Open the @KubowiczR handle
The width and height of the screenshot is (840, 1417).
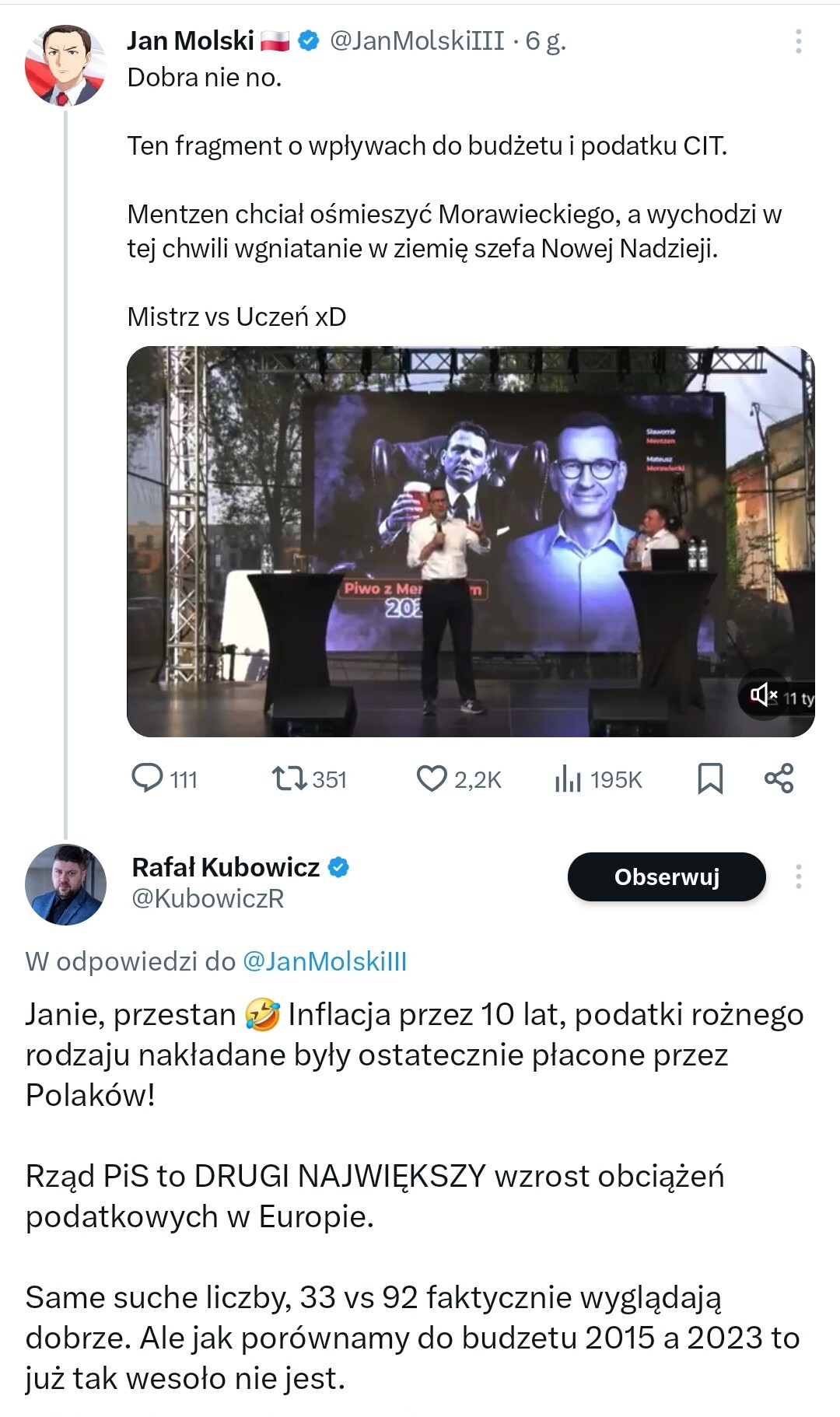208,898
